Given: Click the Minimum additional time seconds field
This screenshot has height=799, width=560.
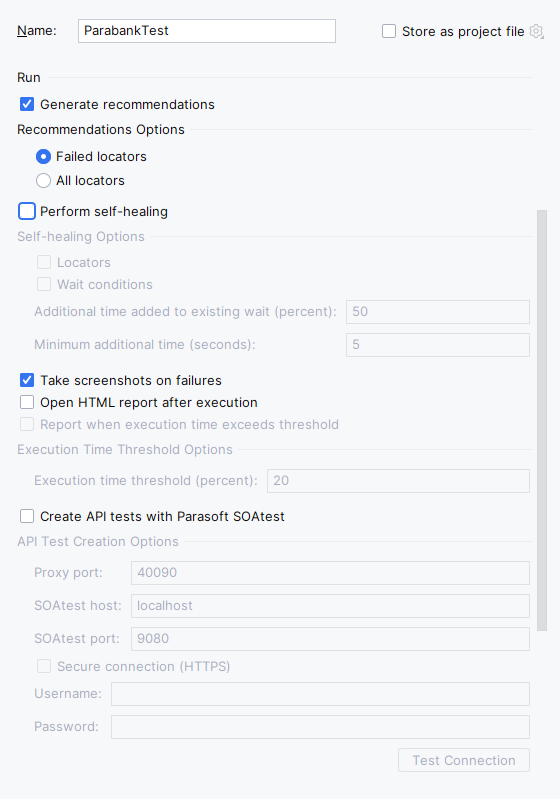Looking at the screenshot, I should (438, 345).
